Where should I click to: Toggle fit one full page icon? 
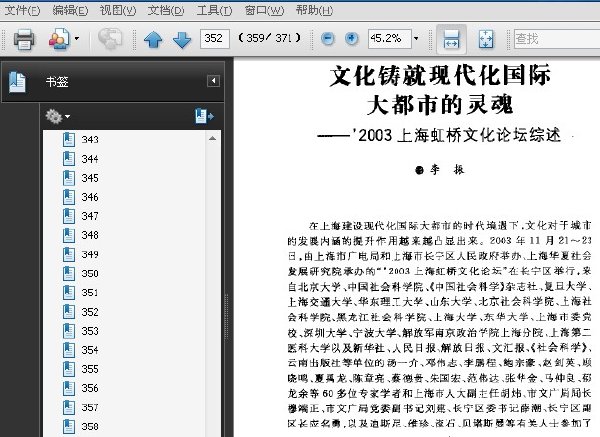pos(486,39)
